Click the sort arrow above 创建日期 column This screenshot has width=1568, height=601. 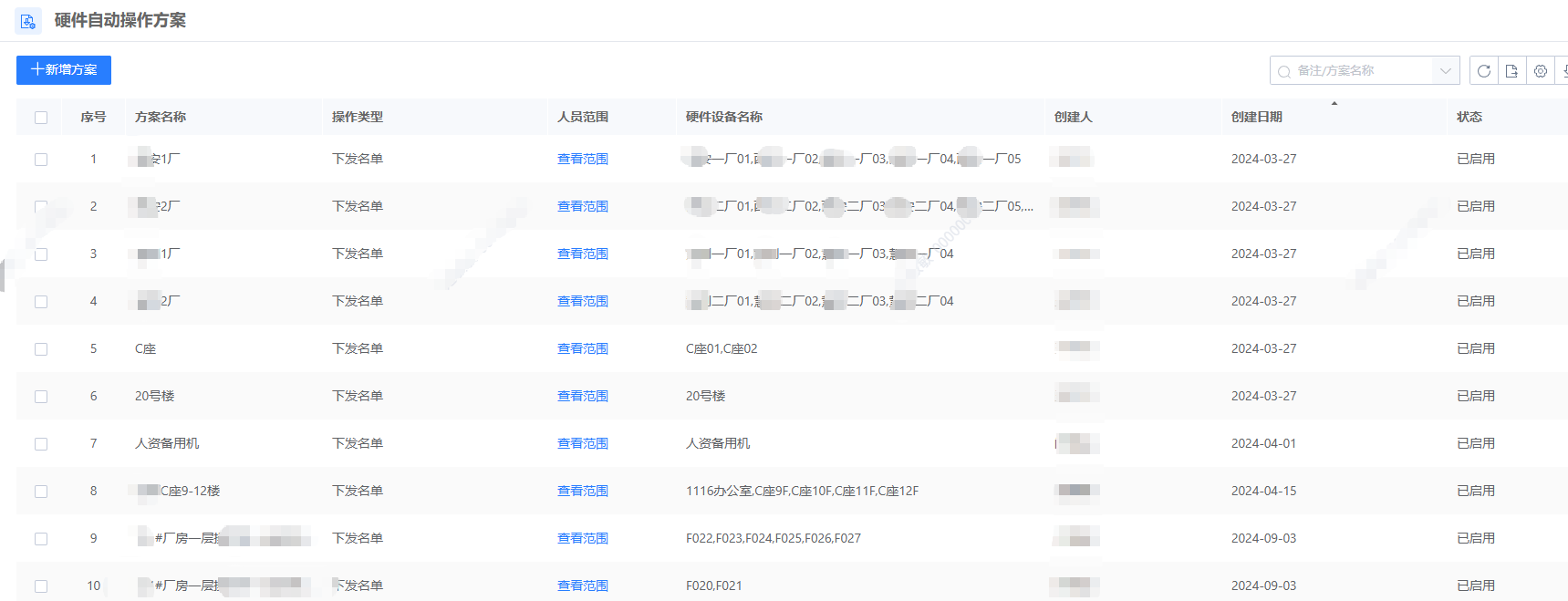pyautogui.click(x=1334, y=104)
